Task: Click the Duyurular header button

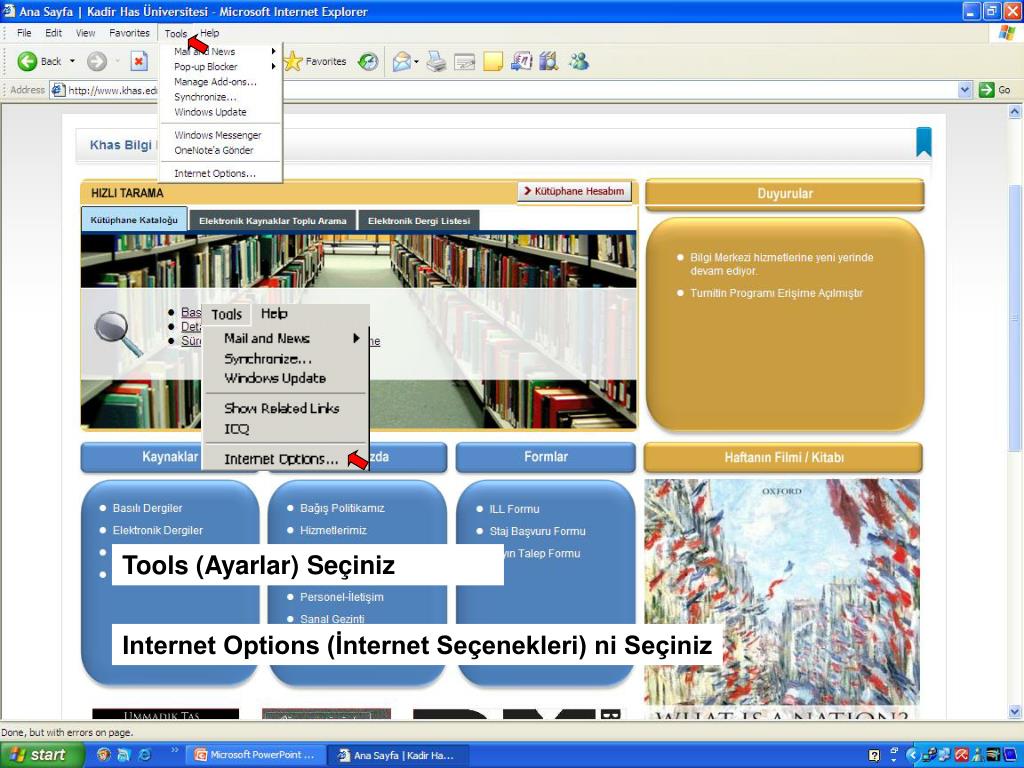Action: (x=784, y=194)
